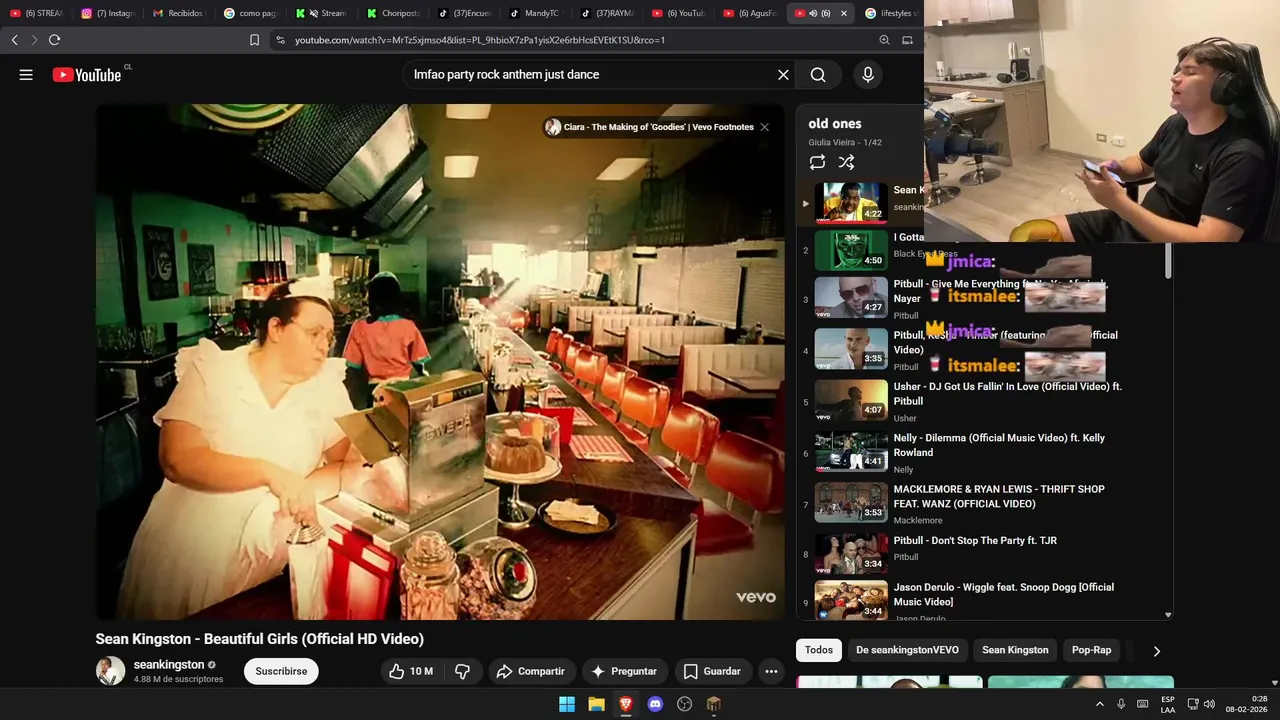Click the address bar URL
The width and height of the screenshot is (1280, 720).
[480, 40]
